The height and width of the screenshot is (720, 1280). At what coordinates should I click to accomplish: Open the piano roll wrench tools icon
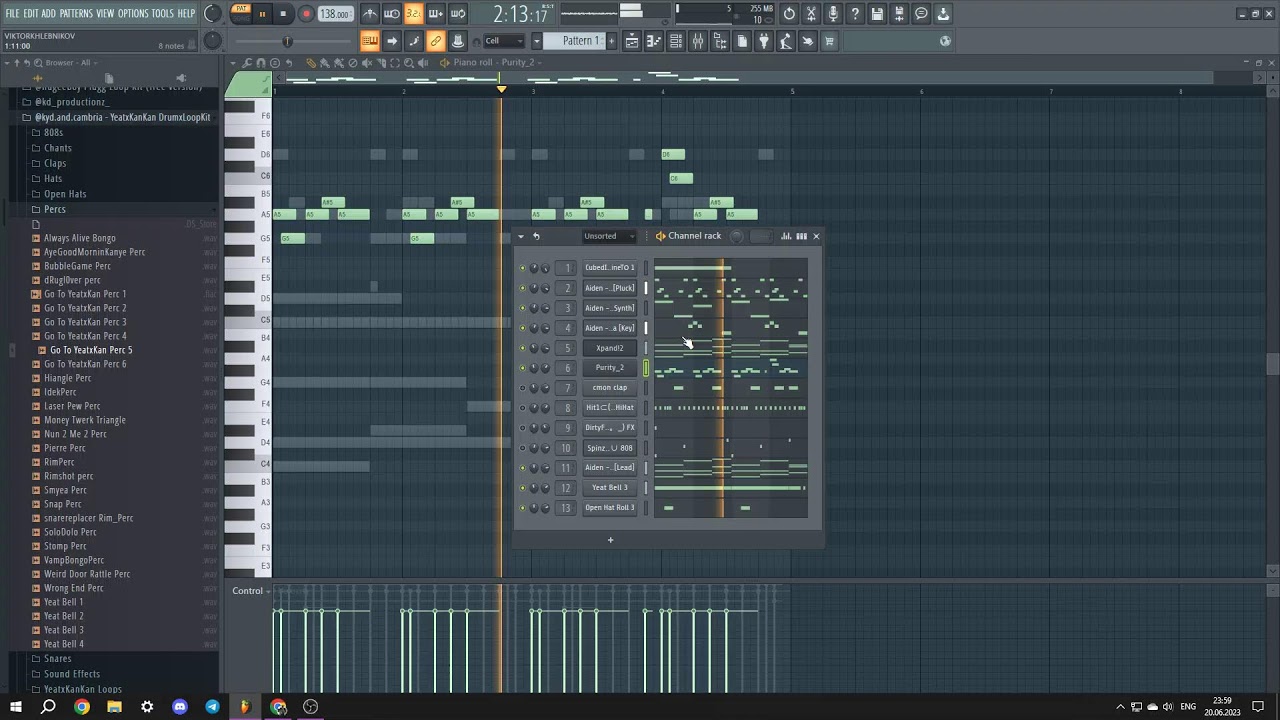(x=248, y=63)
